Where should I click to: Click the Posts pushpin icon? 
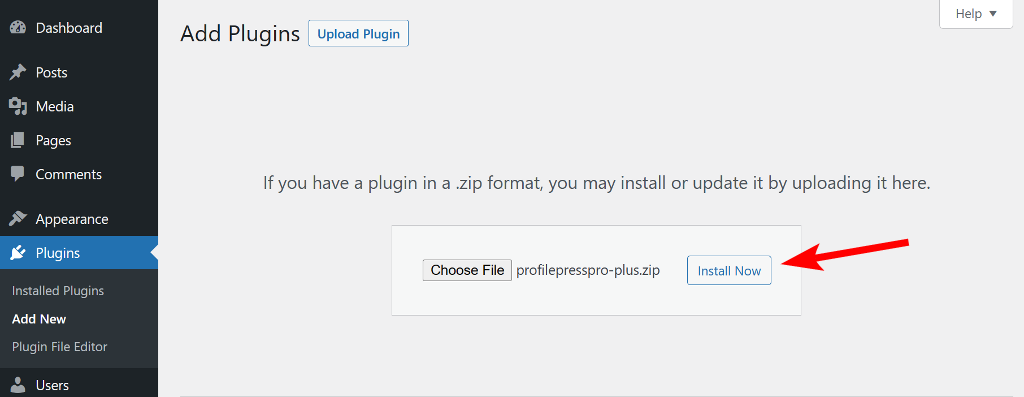(x=18, y=72)
